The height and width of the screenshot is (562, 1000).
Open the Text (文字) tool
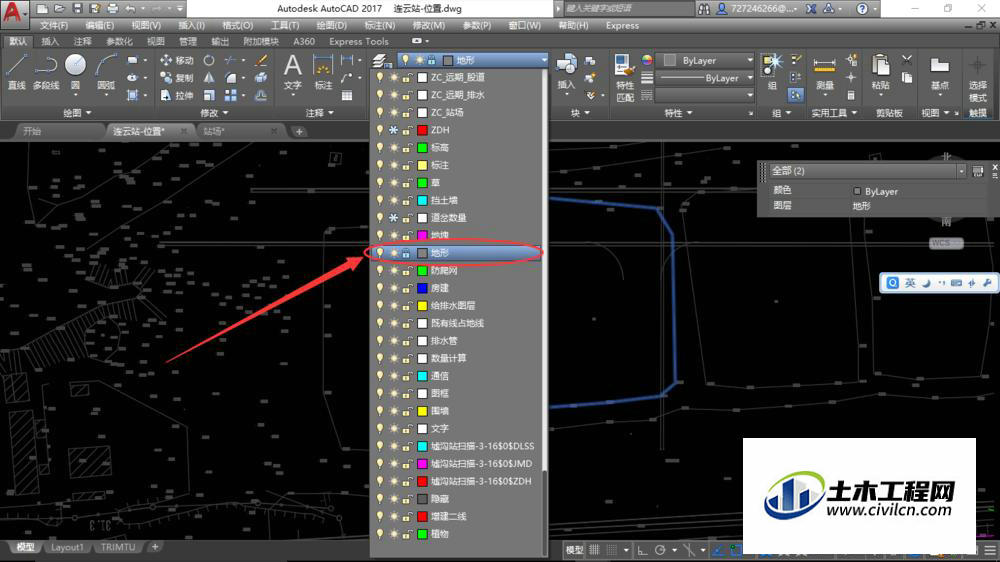[293, 71]
